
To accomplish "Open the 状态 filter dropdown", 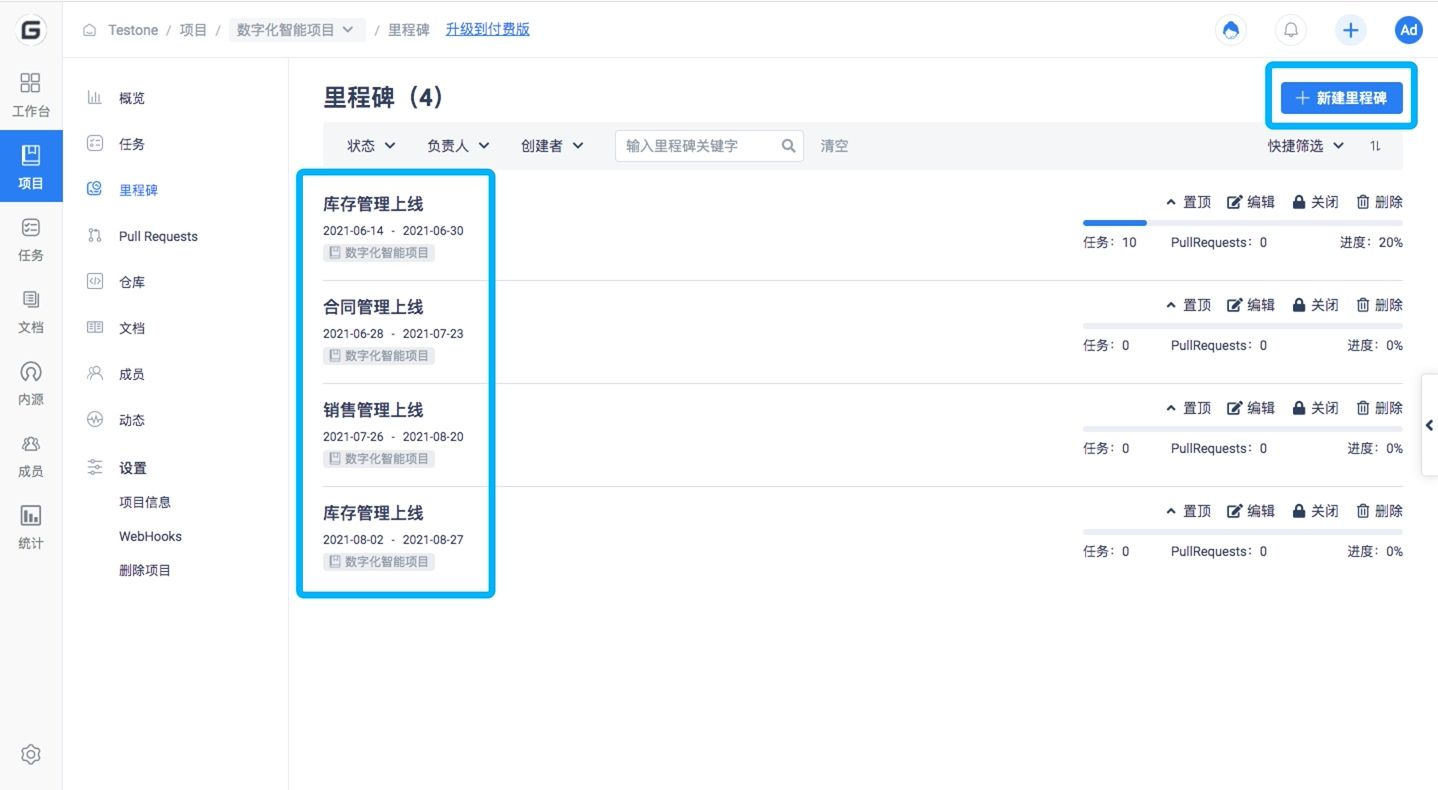I will [371, 146].
